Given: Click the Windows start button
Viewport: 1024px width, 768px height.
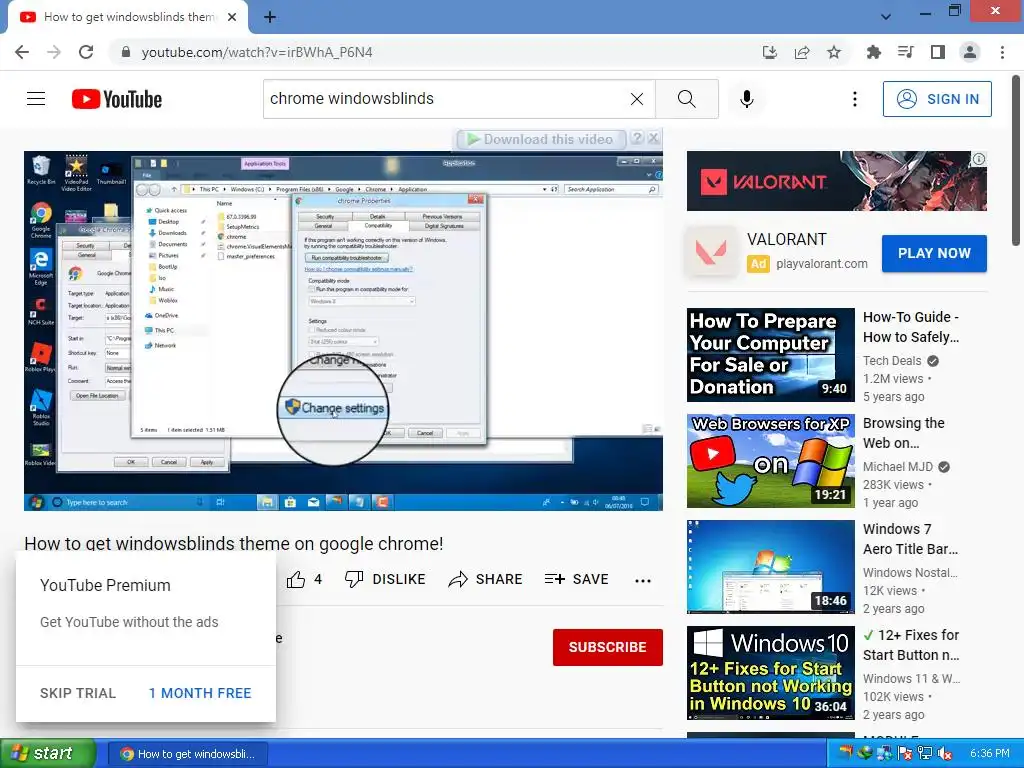Looking at the screenshot, I should coord(47,753).
